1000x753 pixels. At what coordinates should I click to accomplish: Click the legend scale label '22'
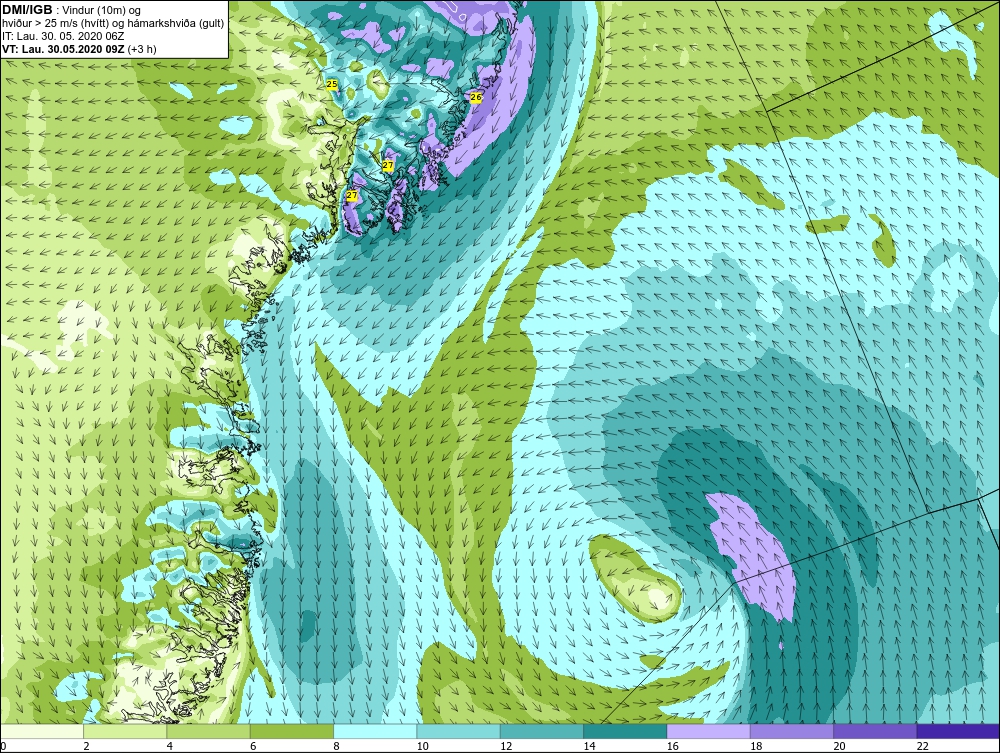tap(922, 746)
